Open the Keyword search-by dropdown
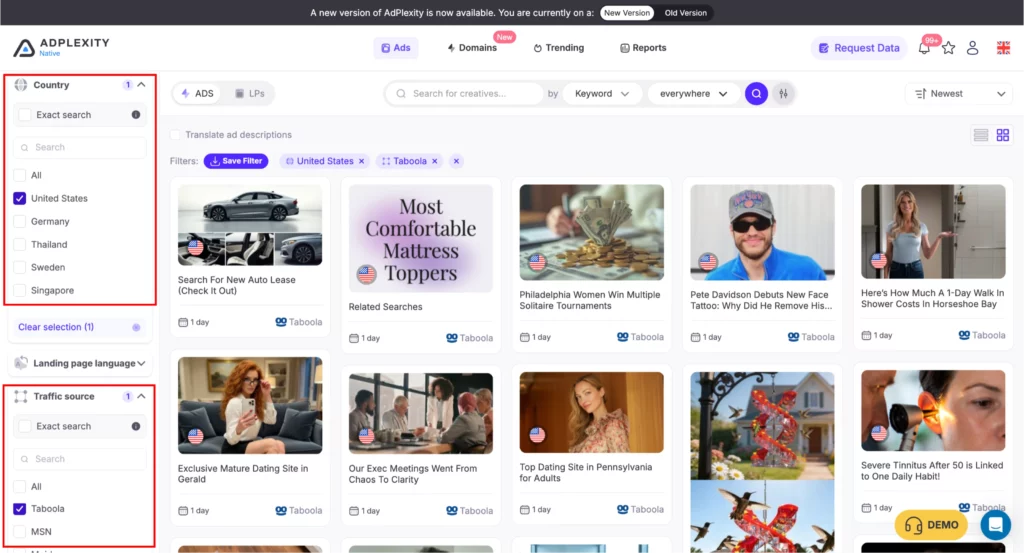 601,93
